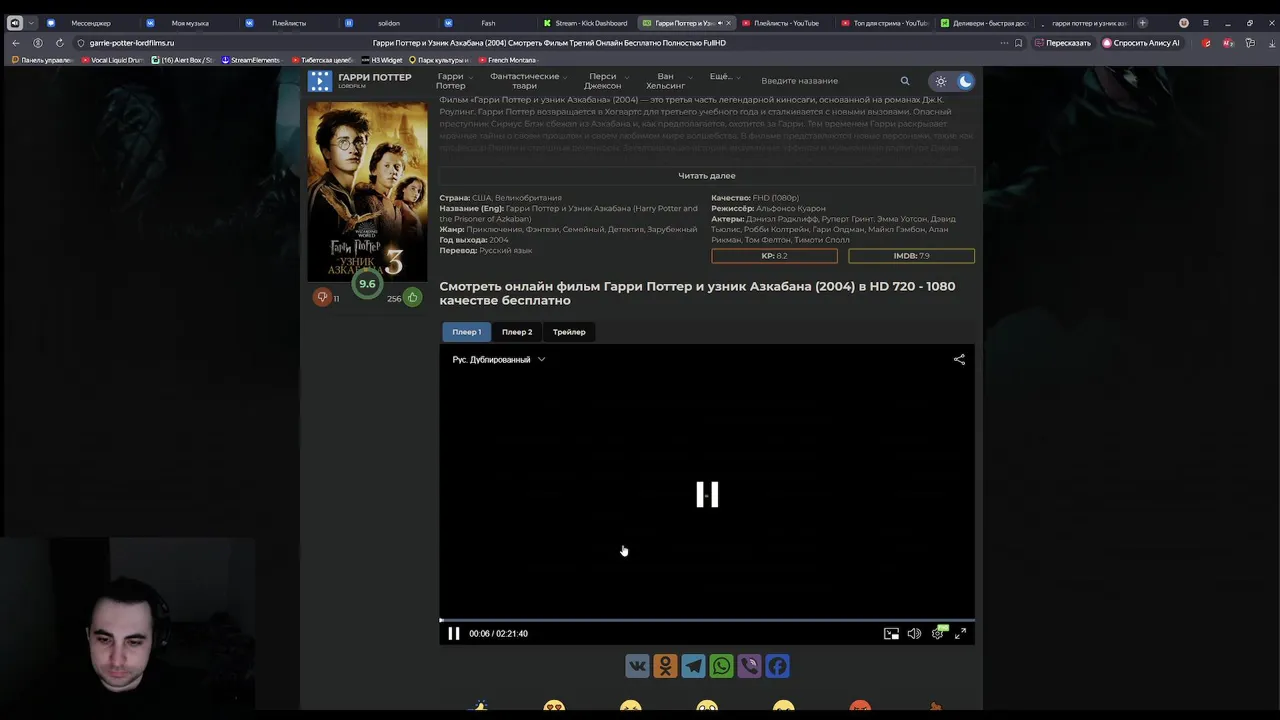The height and width of the screenshot is (720, 1280).
Task: Reload the current page
Action: tap(60, 43)
